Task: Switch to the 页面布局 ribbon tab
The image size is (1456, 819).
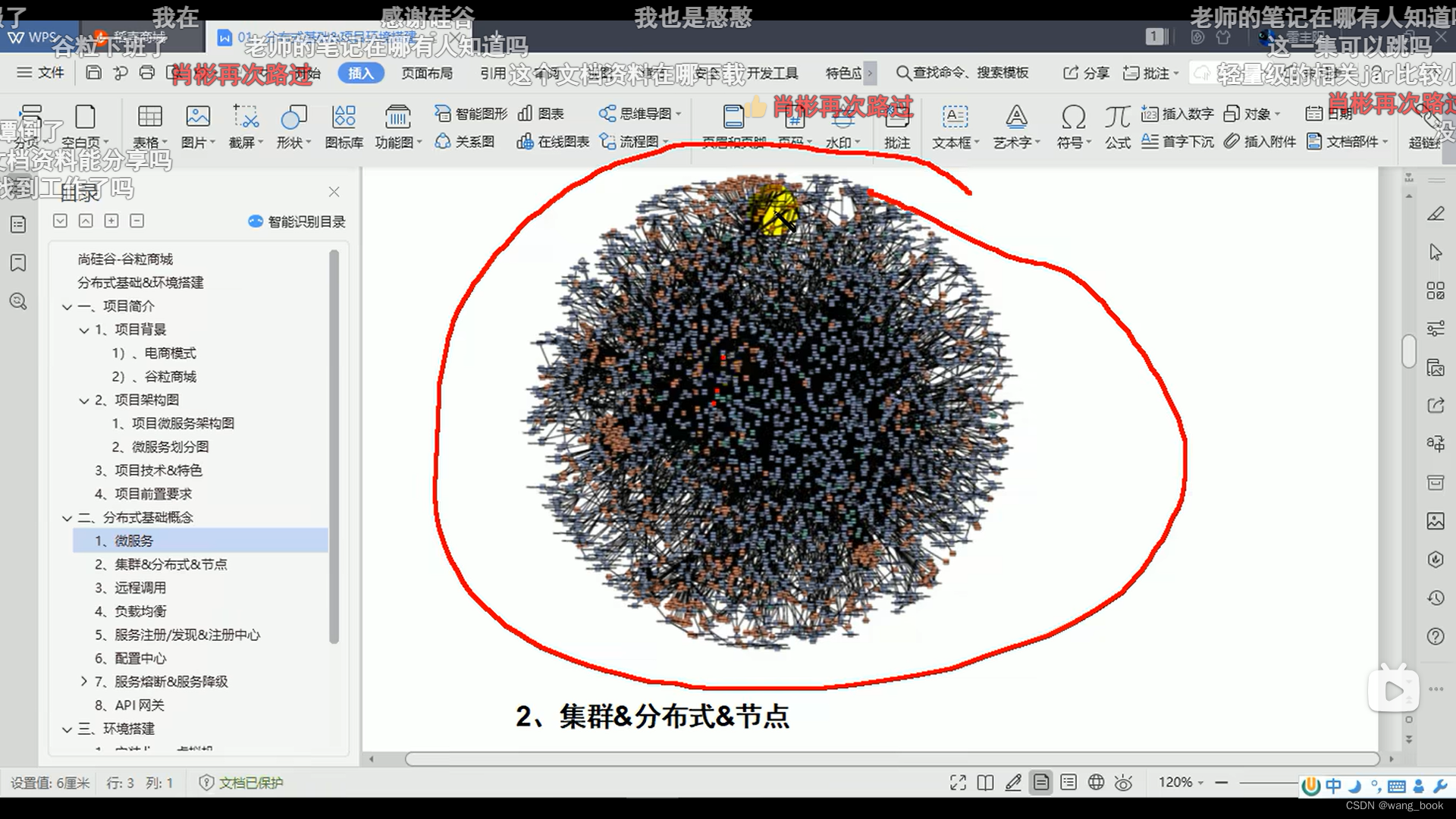Action: coord(426,73)
